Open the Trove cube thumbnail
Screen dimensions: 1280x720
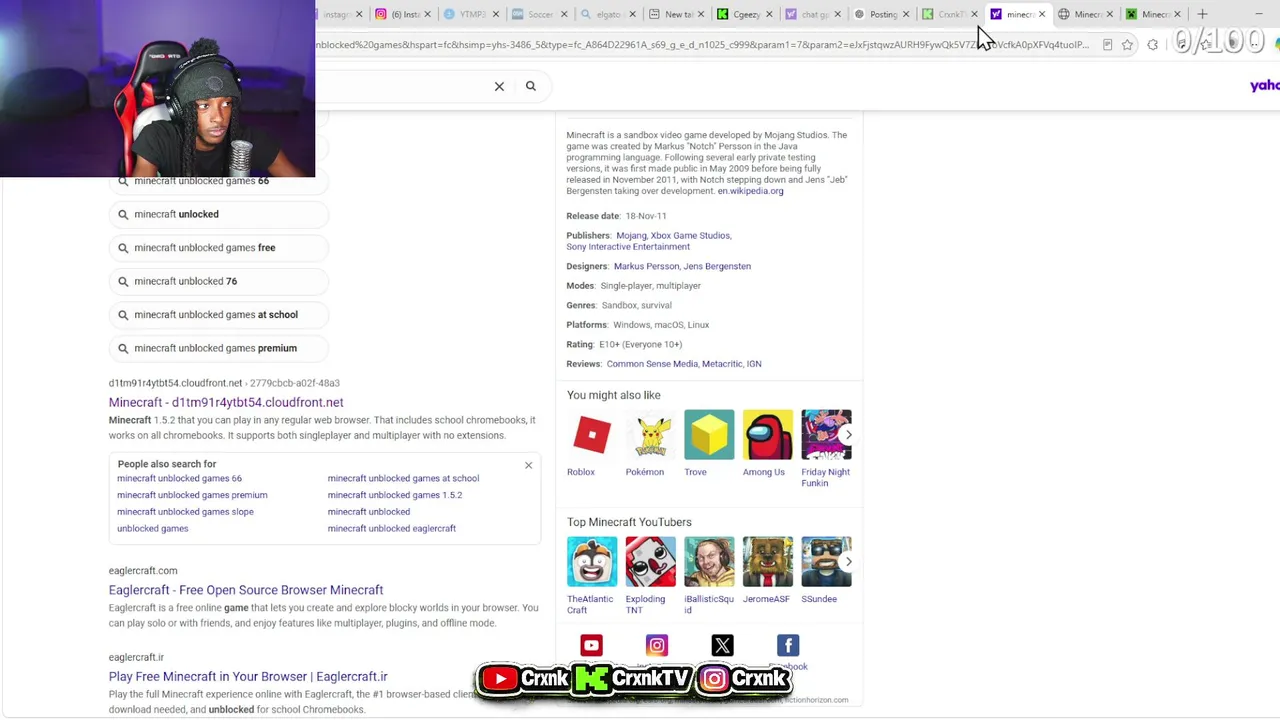click(709, 435)
